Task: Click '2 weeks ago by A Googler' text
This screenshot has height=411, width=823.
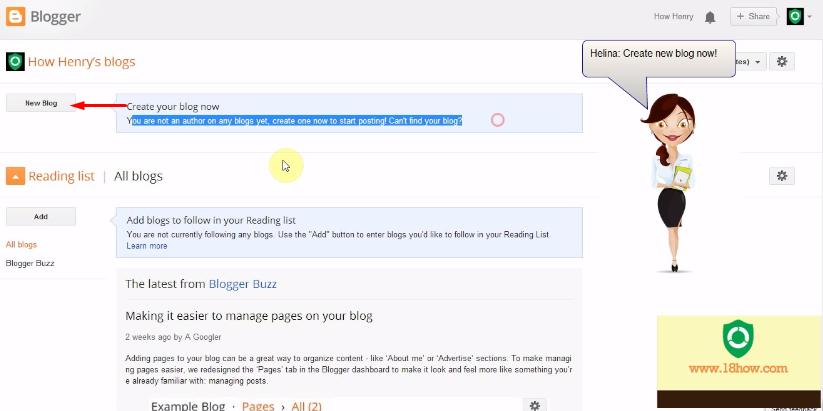Action: click(173, 337)
